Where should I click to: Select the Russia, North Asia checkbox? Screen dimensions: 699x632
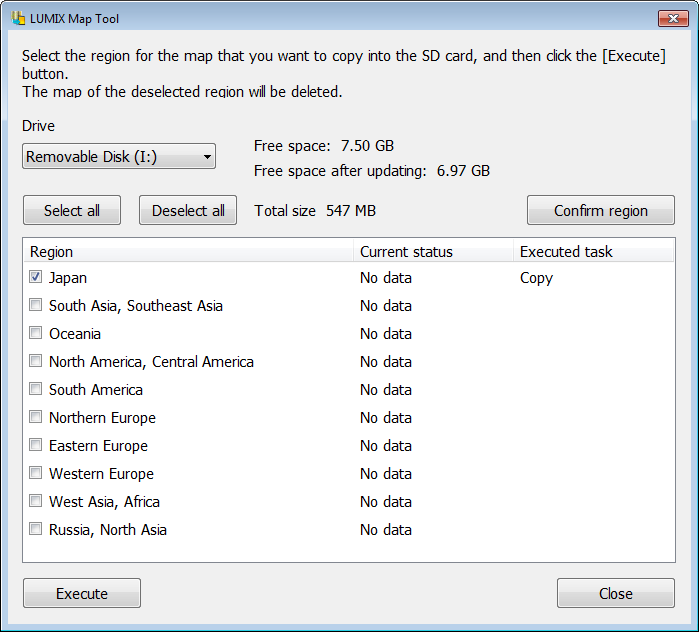click(36, 529)
